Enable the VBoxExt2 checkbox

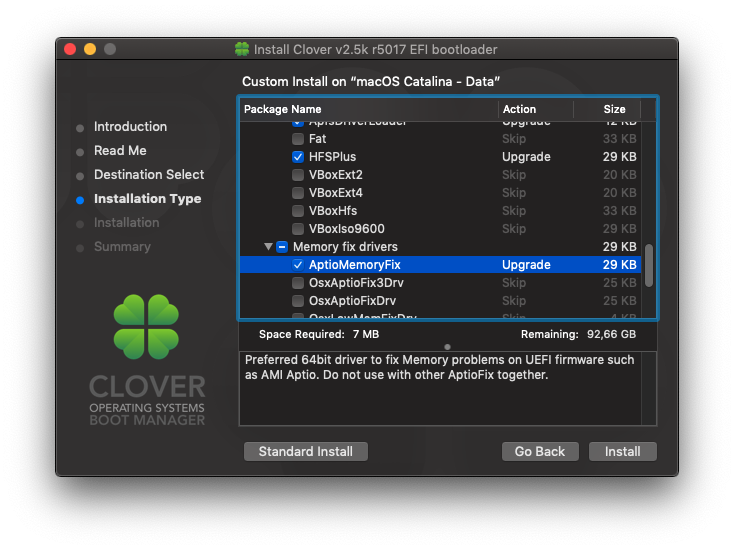click(x=298, y=175)
